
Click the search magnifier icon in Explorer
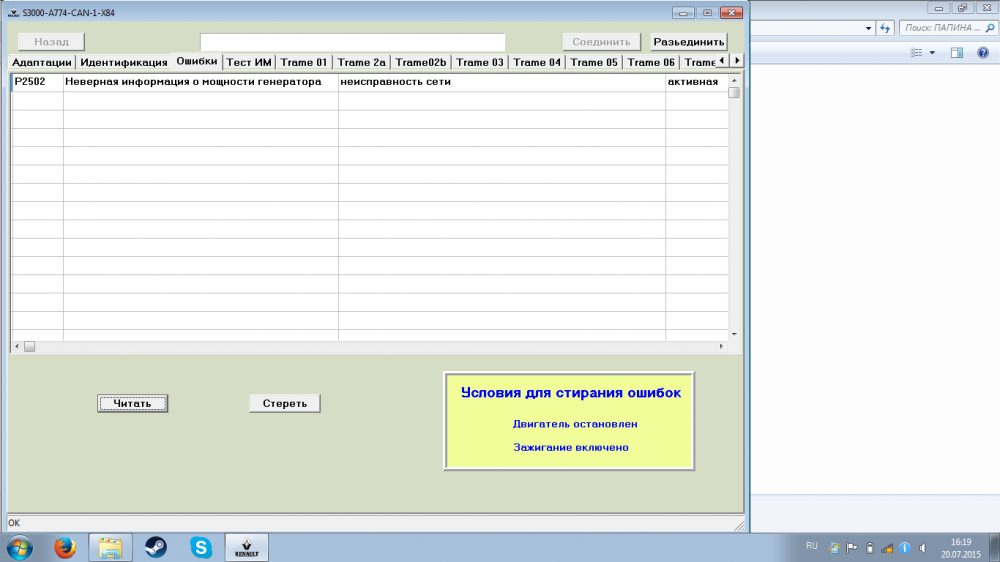[990, 28]
